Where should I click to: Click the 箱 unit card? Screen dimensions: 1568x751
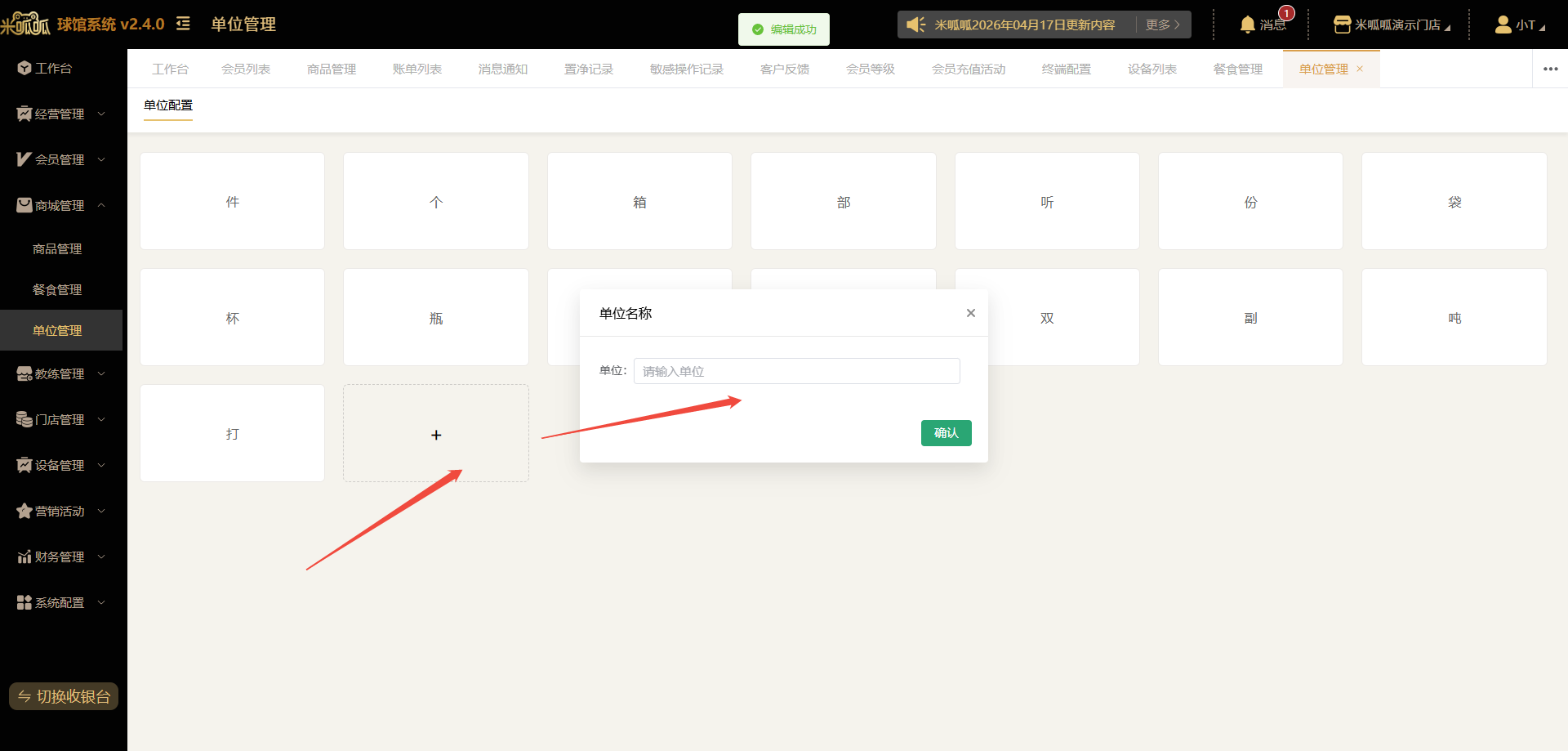pos(639,201)
